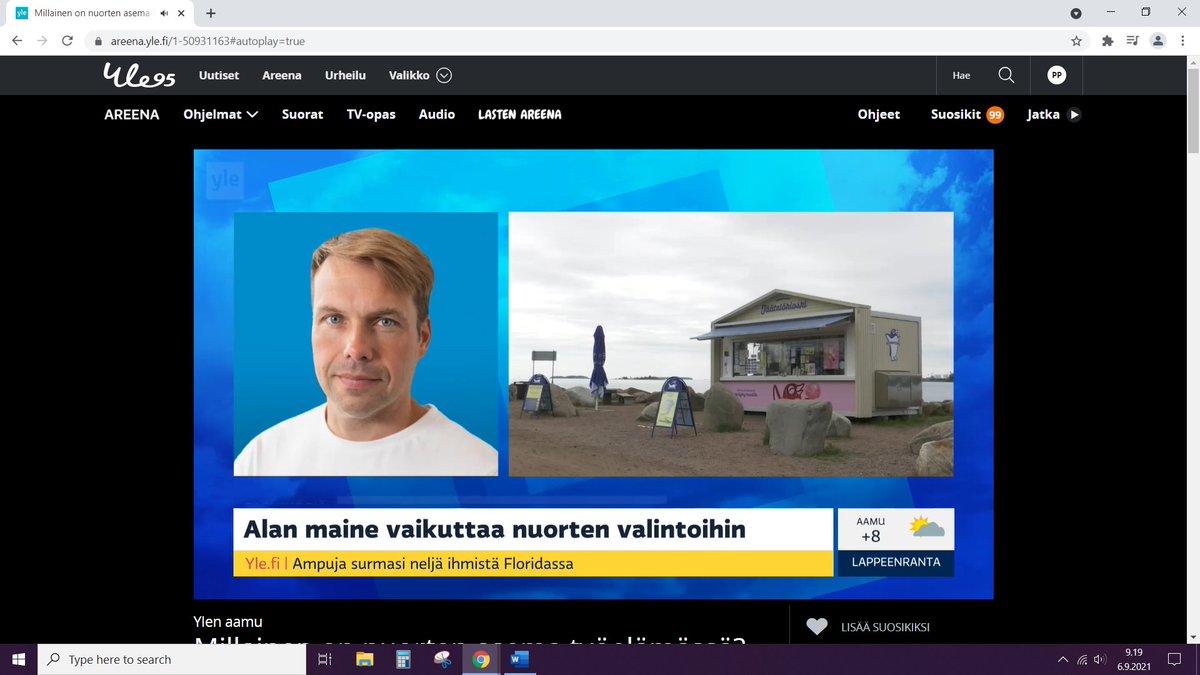1200x675 pixels.
Task: Open the Chrome extensions puzzle icon
Action: point(1107,41)
